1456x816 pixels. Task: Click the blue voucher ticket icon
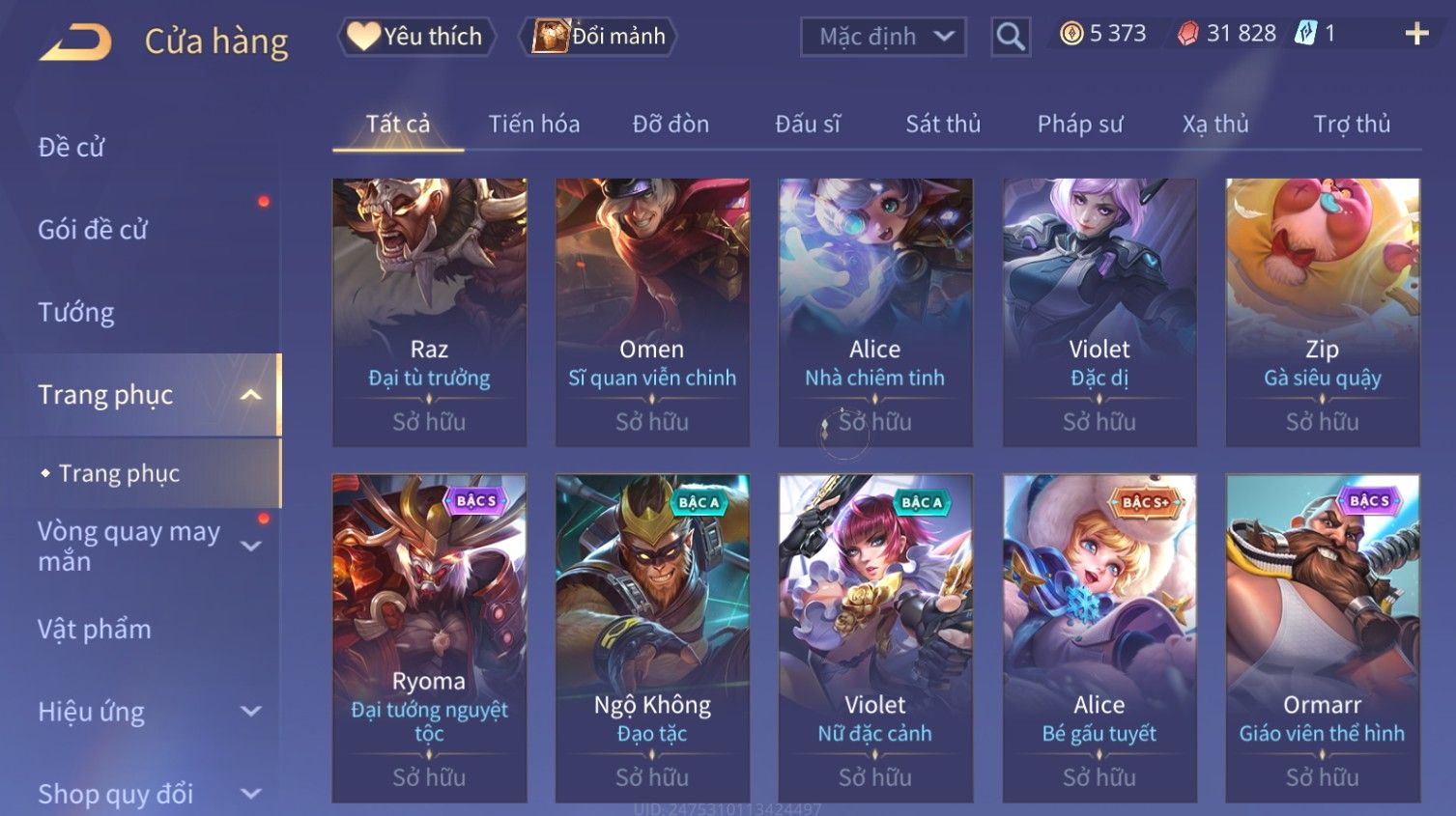click(1305, 34)
